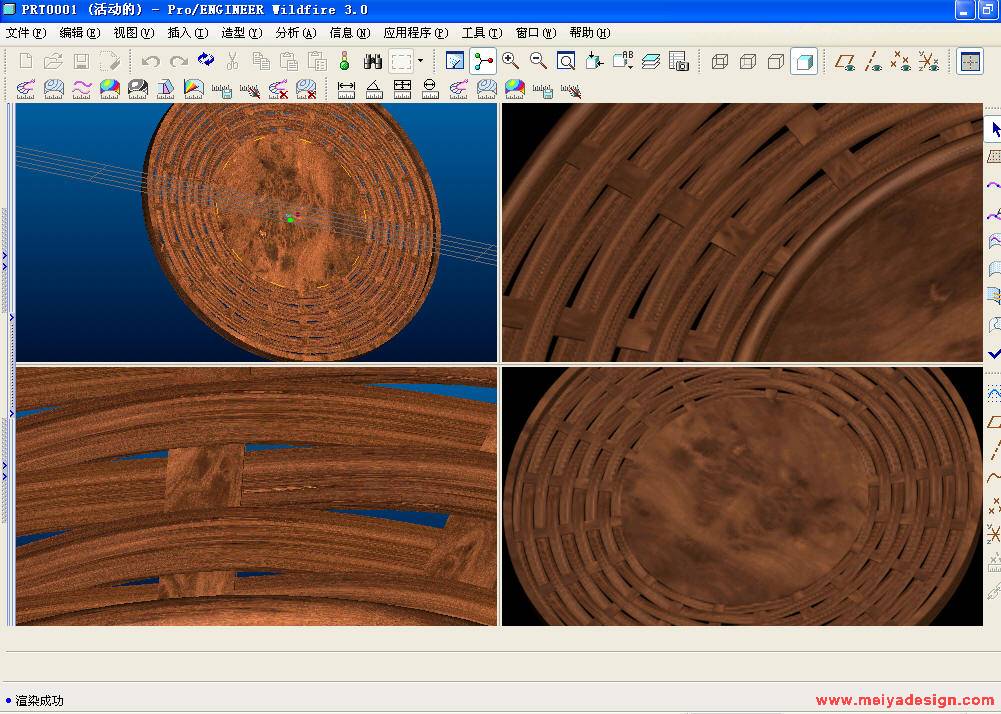The height and width of the screenshot is (714, 1001).
Task: Click the blue checkmark Done icon
Action: point(994,353)
